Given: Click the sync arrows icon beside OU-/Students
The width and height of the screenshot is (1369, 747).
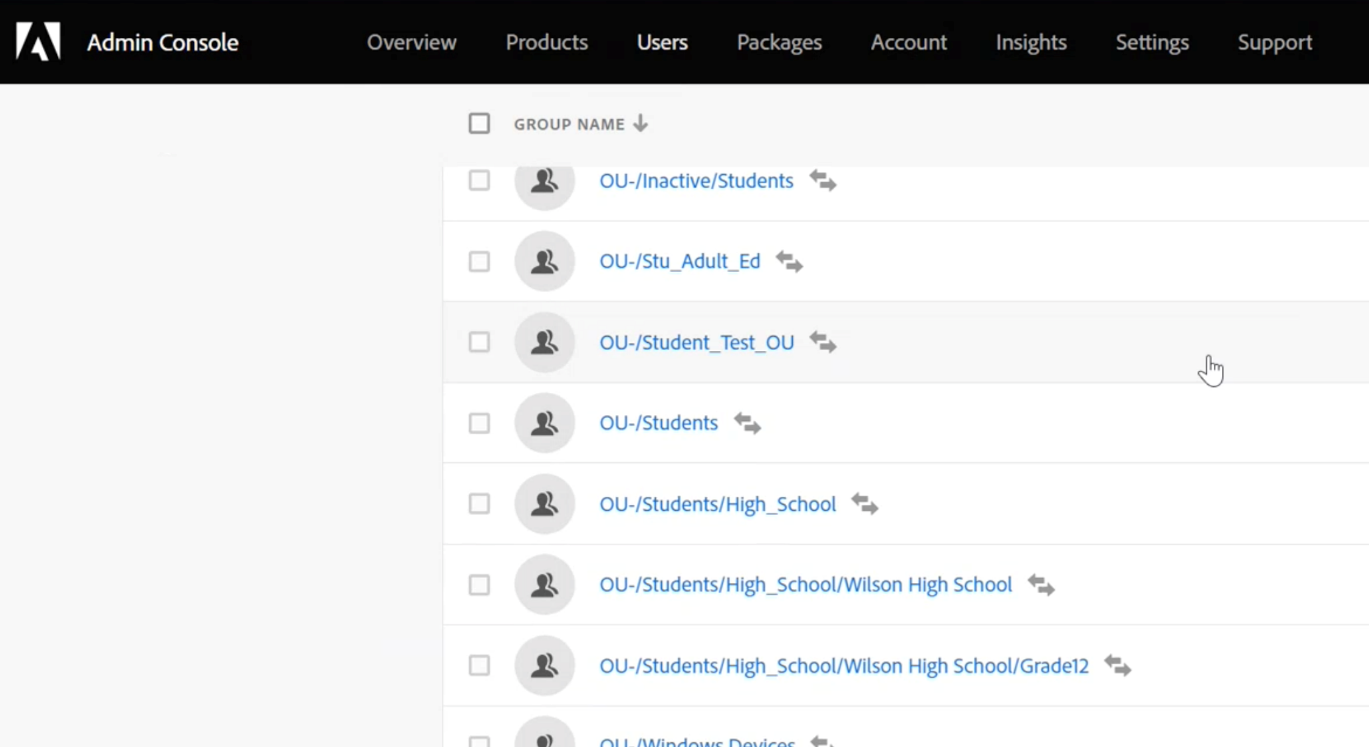Looking at the screenshot, I should click(746, 423).
